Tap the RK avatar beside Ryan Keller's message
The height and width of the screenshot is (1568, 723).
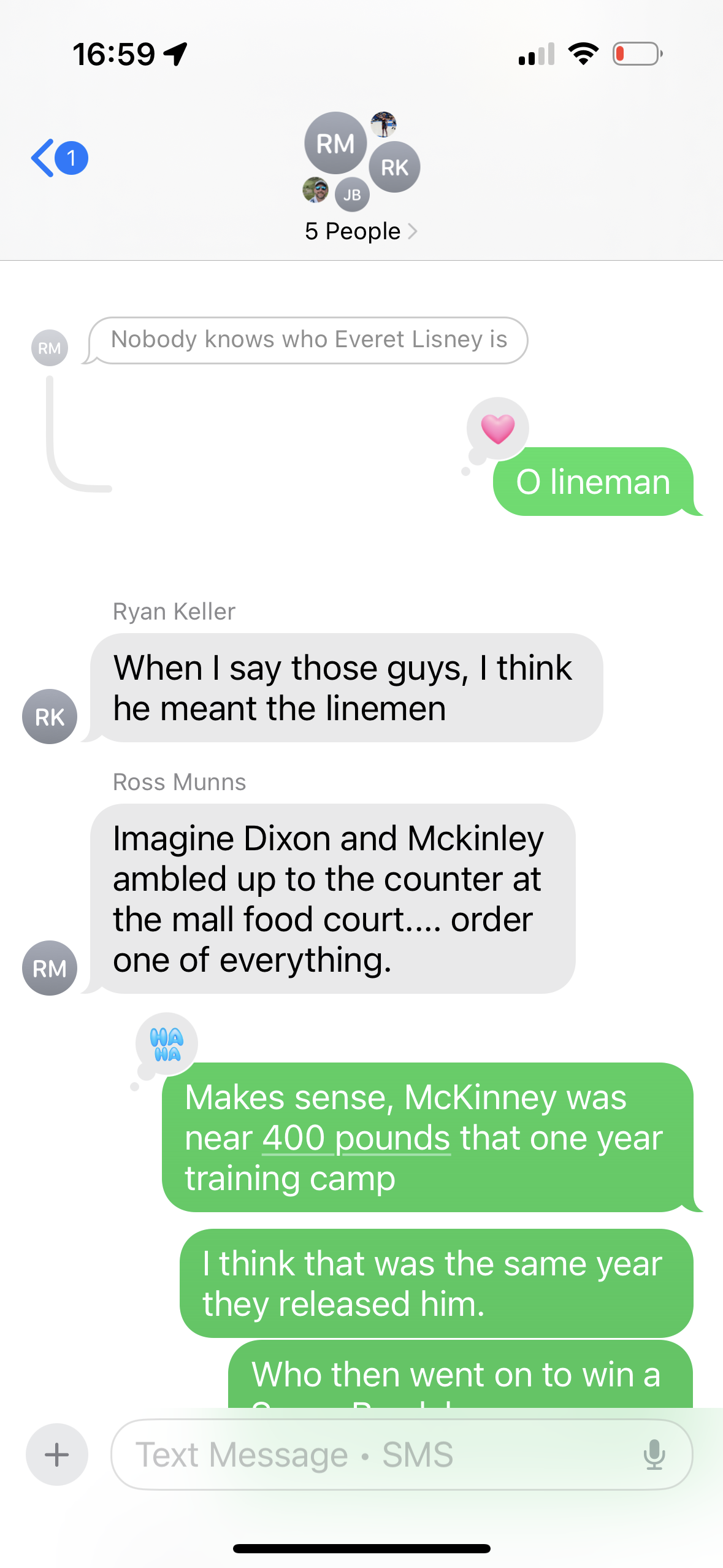(50, 717)
